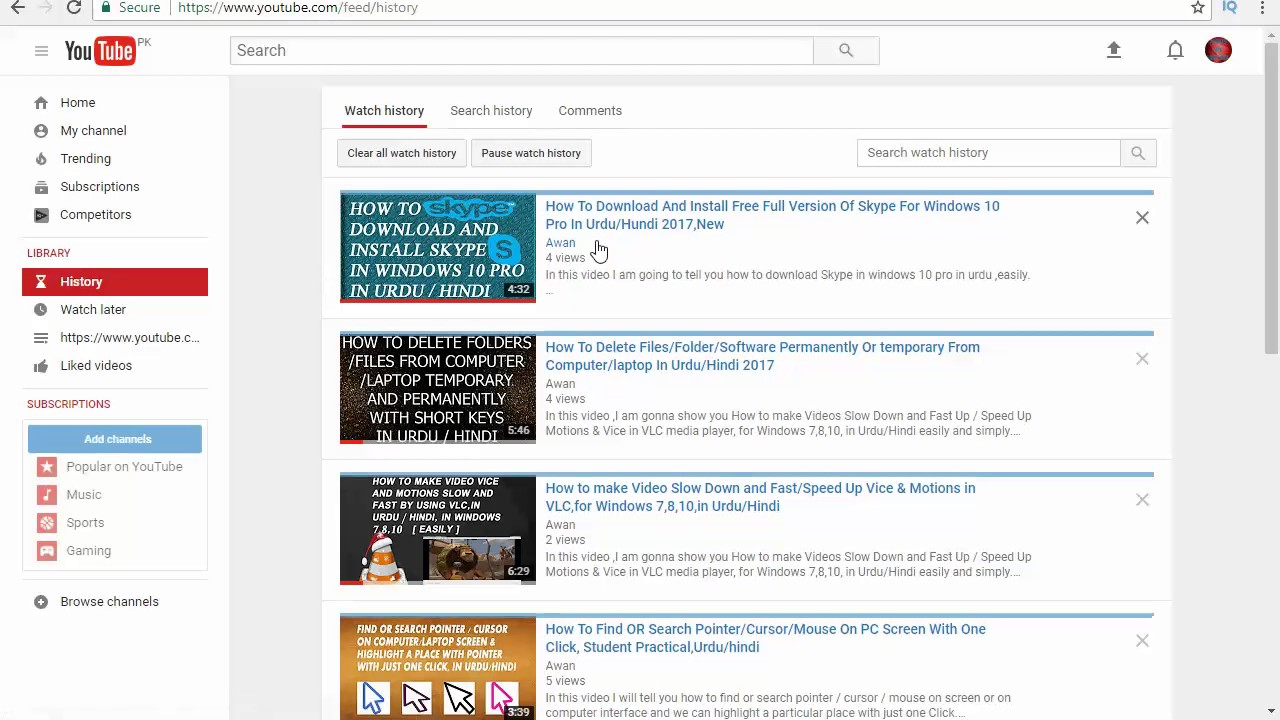Click the Find Pointer tutorial thumbnail
1280x720 pixels.
(438, 668)
